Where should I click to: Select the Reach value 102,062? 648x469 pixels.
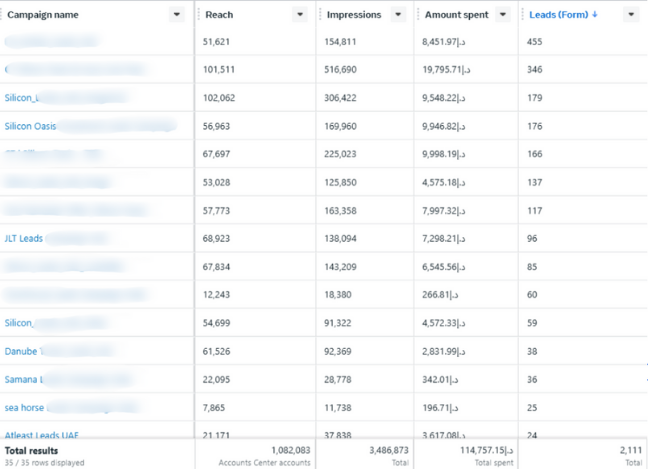pyautogui.click(x=219, y=98)
